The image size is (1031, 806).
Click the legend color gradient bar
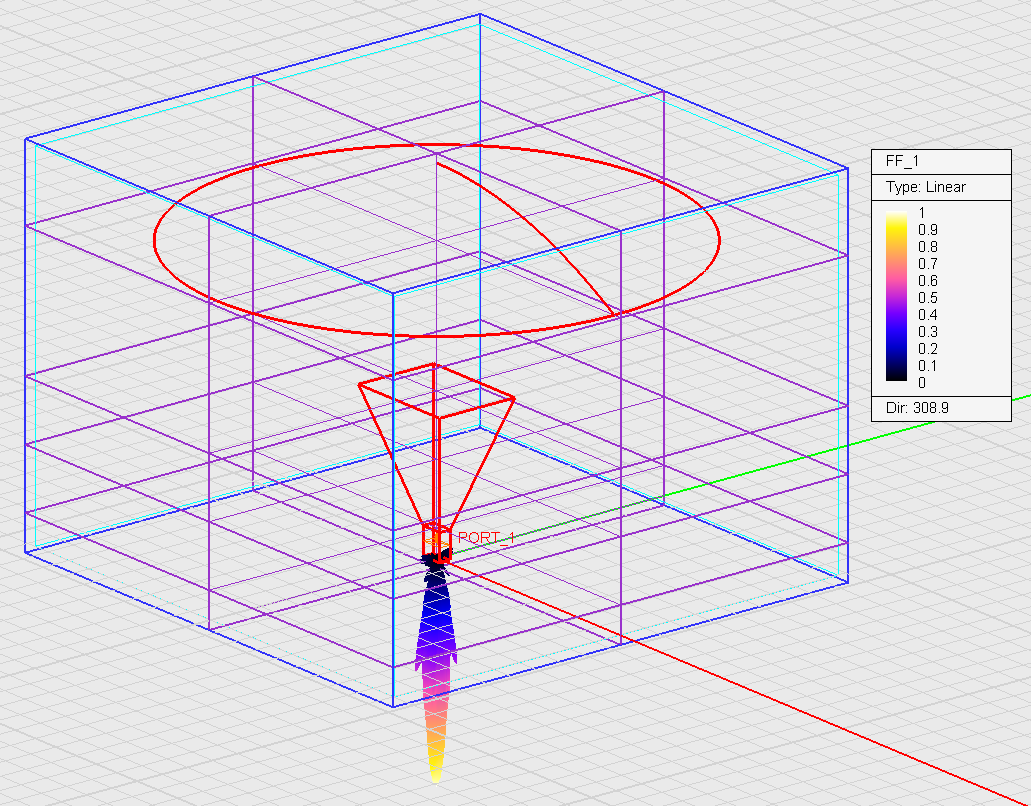pyautogui.click(x=896, y=297)
